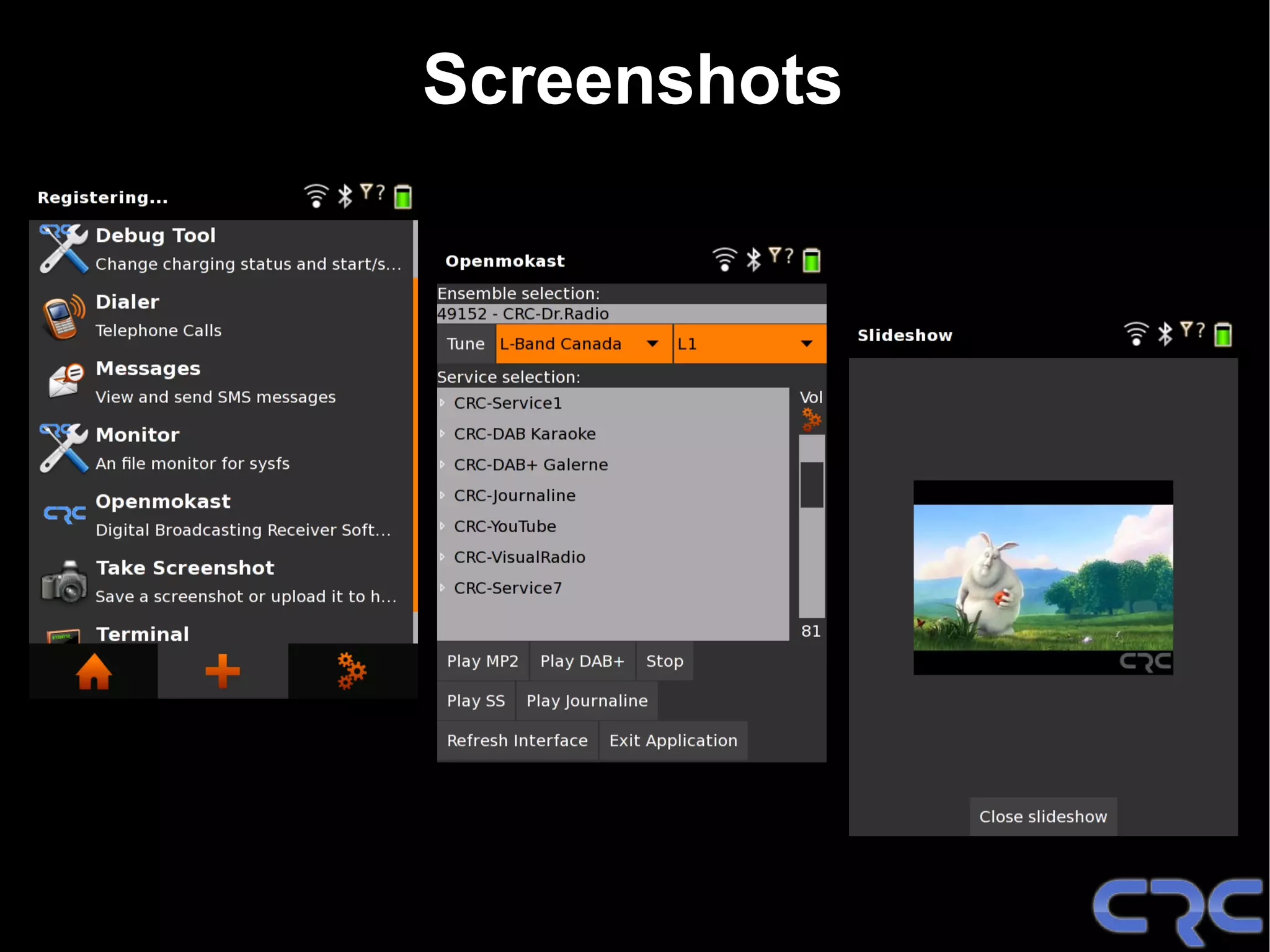Screen dimensions: 1270x952
Task: Click Wi-Fi icon in Slideshow title bar
Action: (x=1136, y=334)
